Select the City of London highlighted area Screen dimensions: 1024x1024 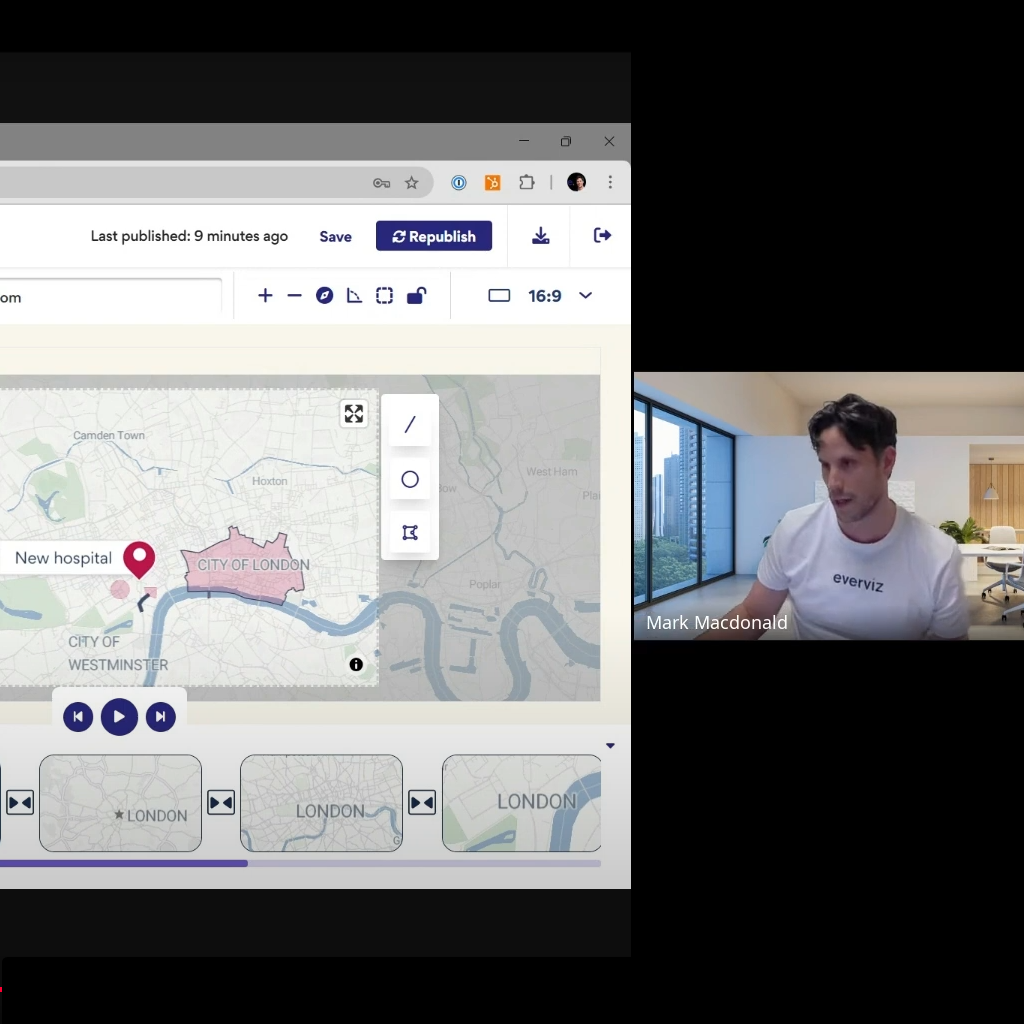point(245,565)
